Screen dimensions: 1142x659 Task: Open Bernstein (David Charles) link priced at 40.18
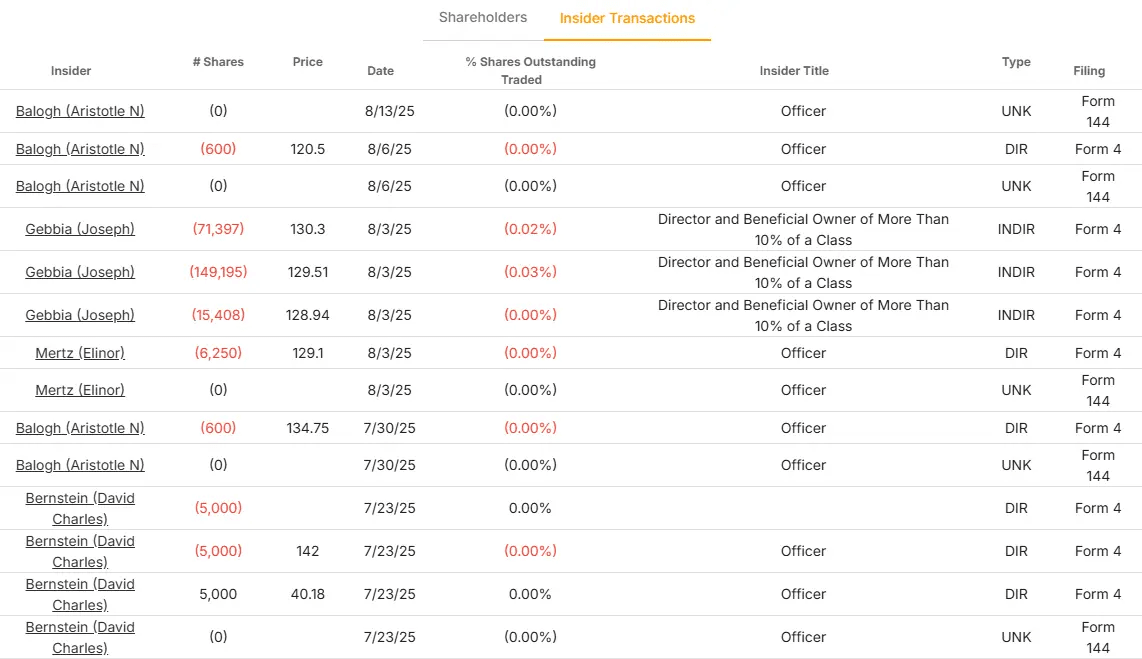pyautogui.click(x=80, y=594)
